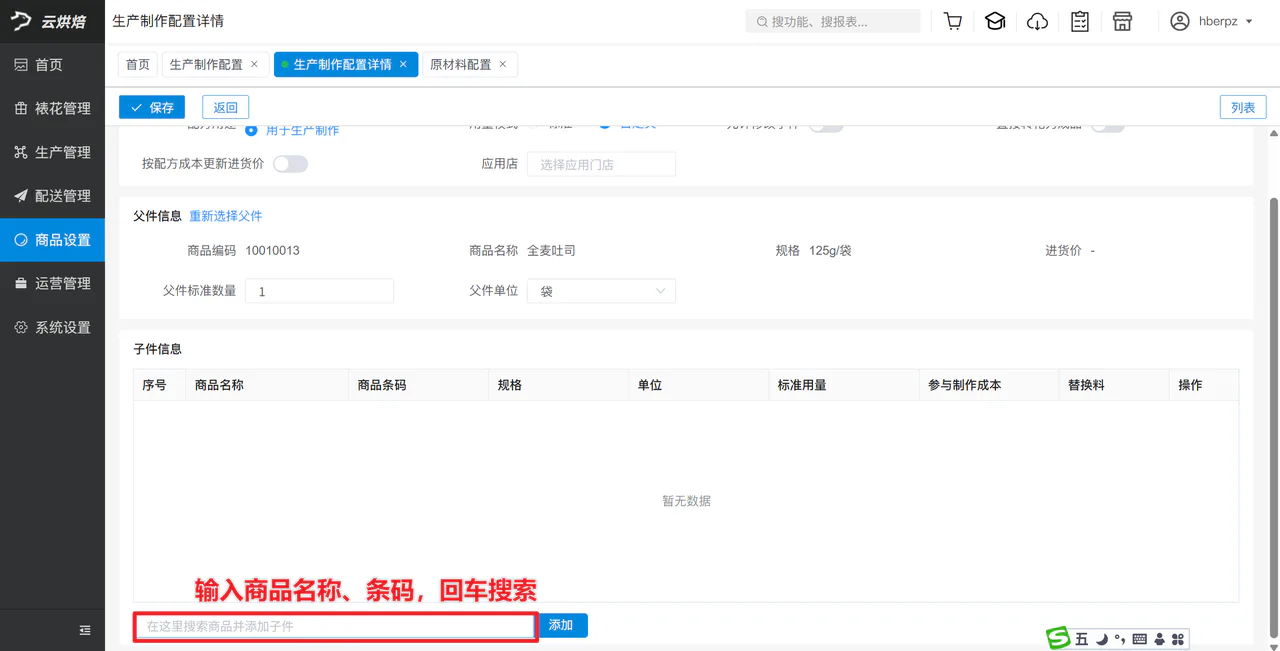Close the 生产制作配置 tab
Viewport: 1280px width, 651px height.
tap(254, 64)
